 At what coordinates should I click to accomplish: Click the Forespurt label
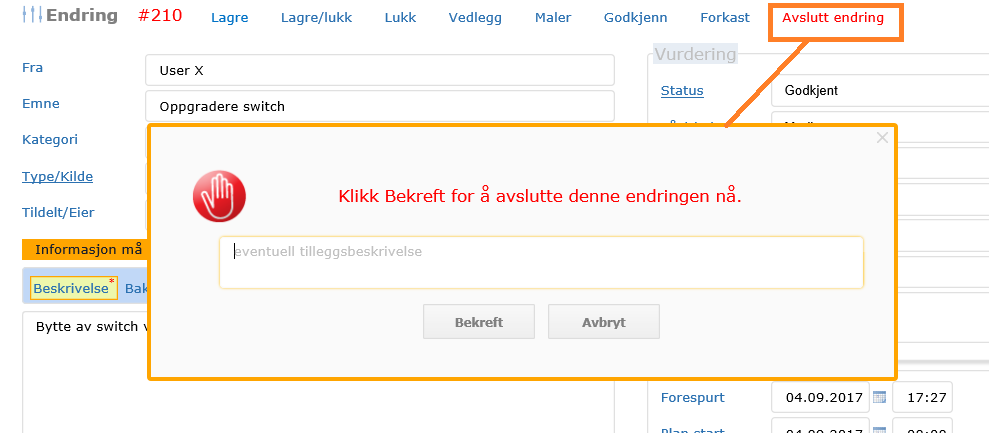point(693,398)
